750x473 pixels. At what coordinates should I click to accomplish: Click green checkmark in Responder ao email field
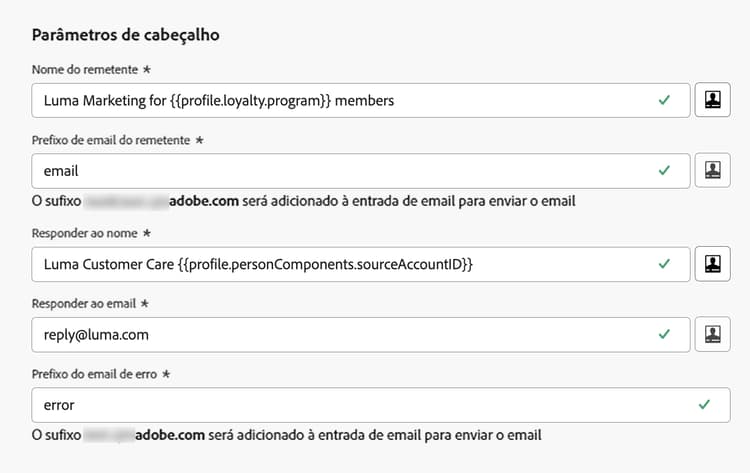click(665, 334)
